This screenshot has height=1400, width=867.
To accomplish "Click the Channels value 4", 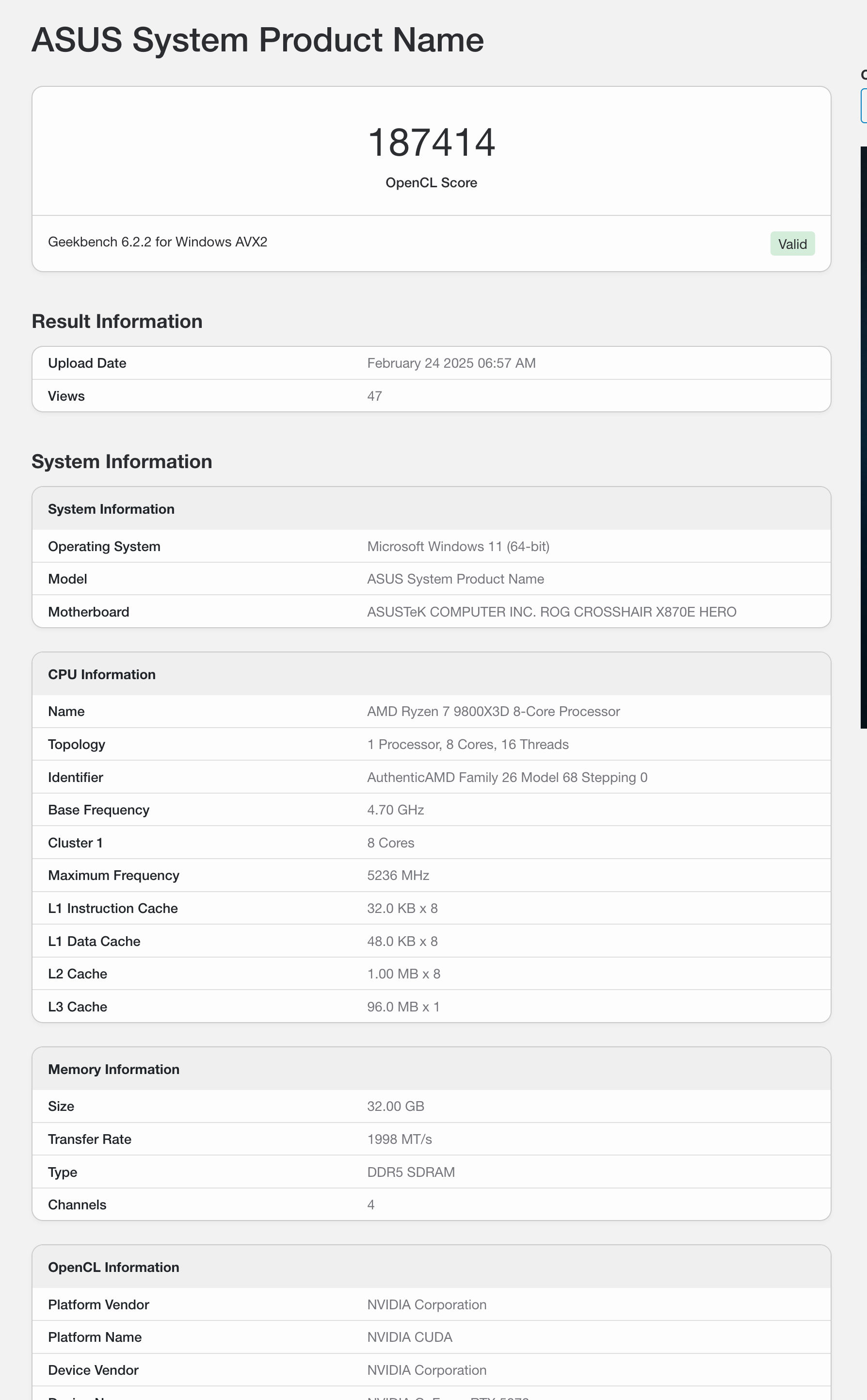I will point(371,1205).
